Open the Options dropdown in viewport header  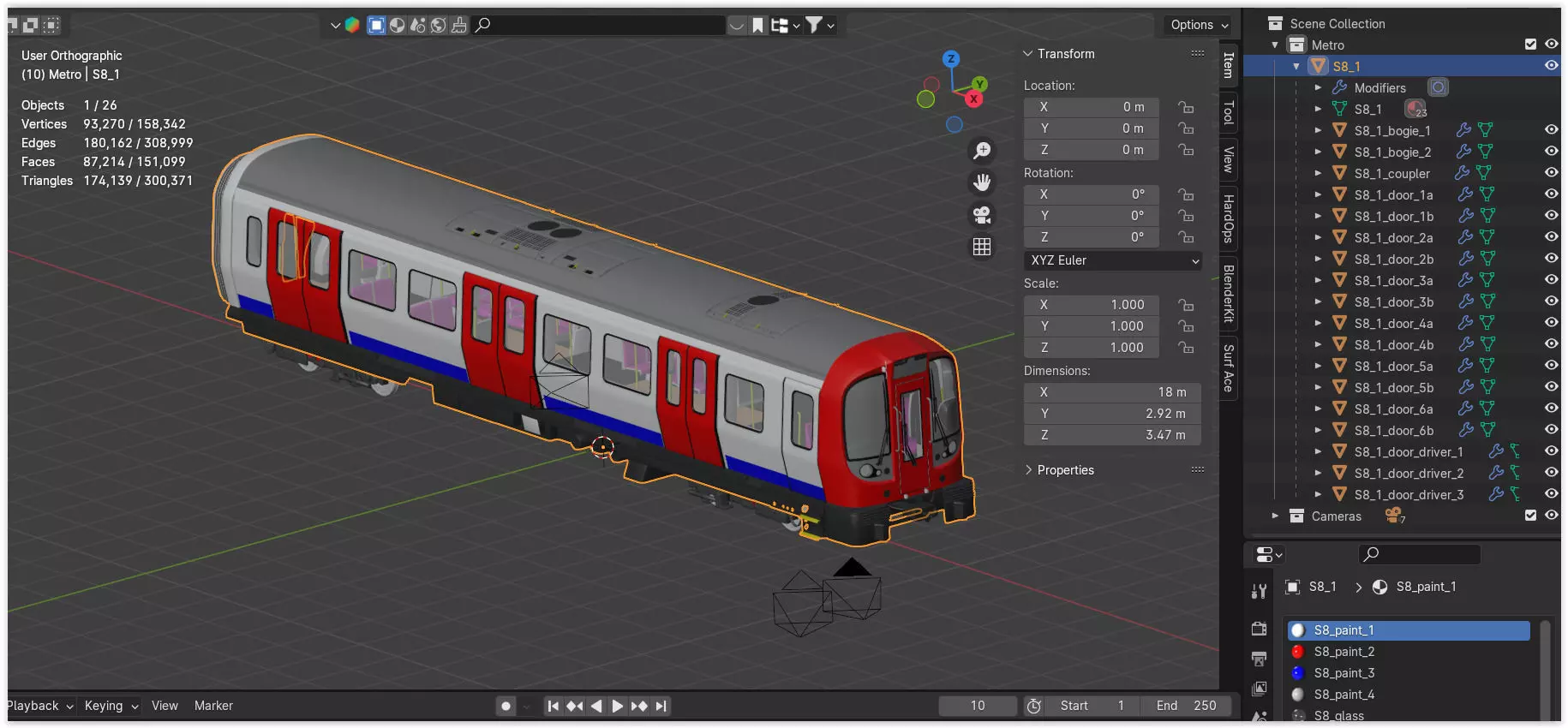(x=1199, y=25)
